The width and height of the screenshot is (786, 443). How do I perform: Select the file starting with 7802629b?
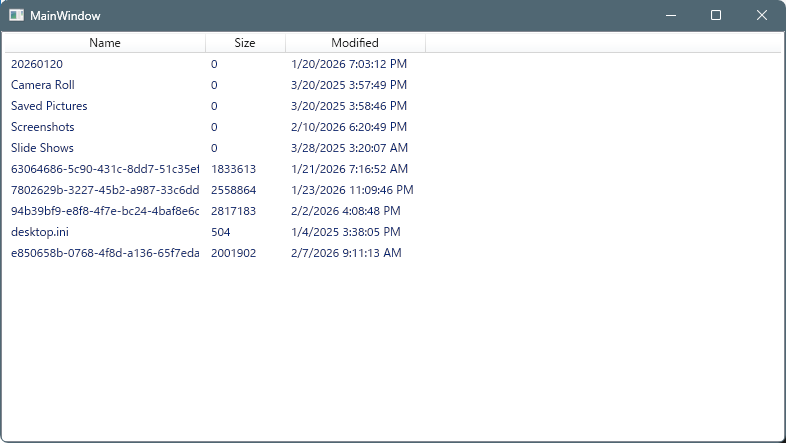[104, 190]
